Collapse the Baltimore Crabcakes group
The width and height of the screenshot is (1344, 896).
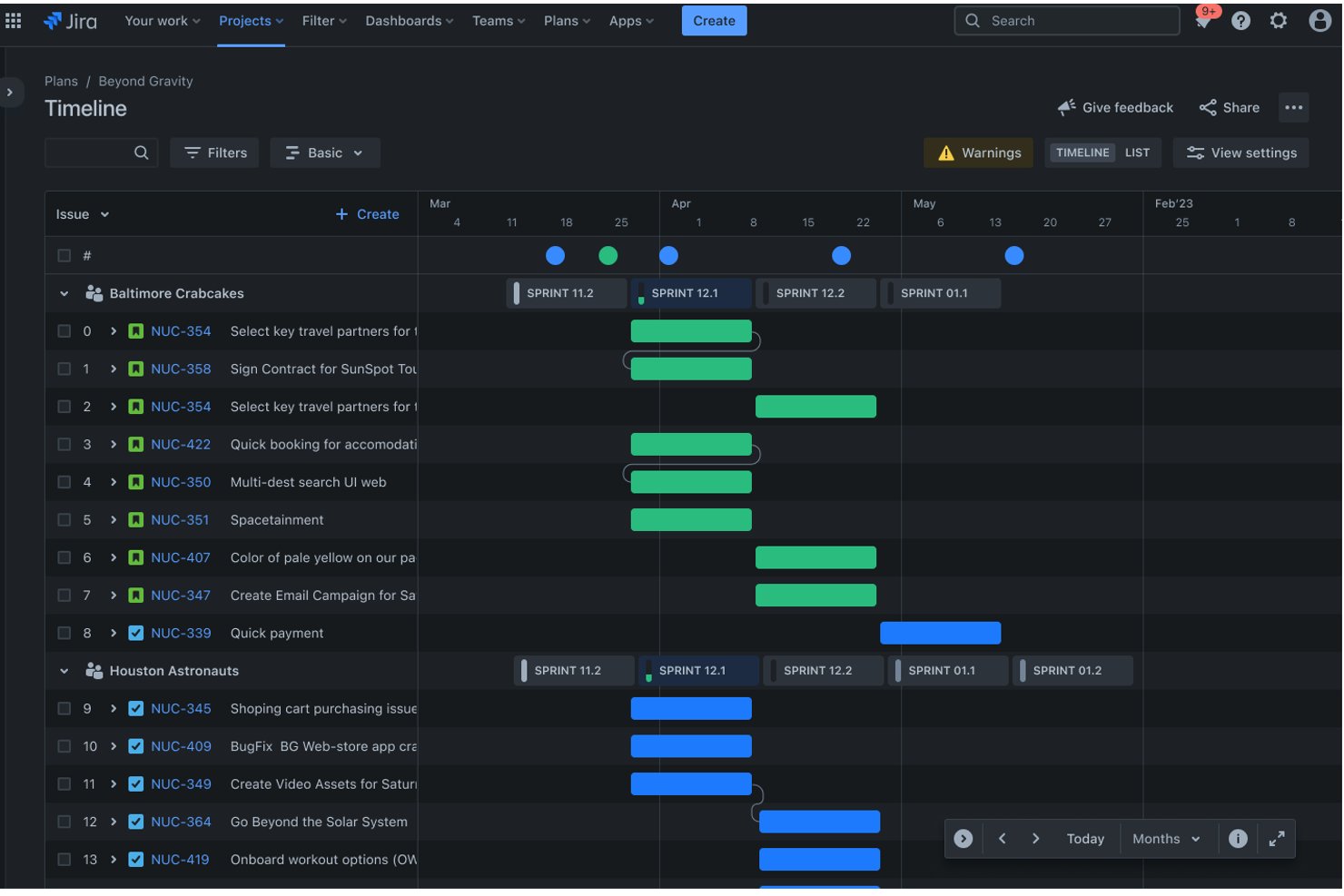(64, 293)
